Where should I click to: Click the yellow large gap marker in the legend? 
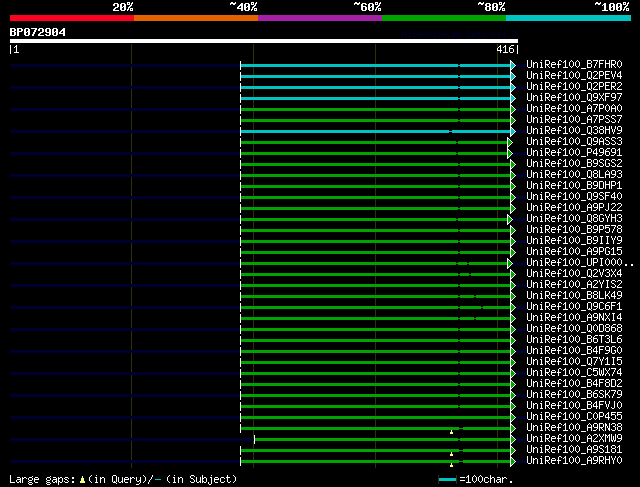click(x=82, y=480)
